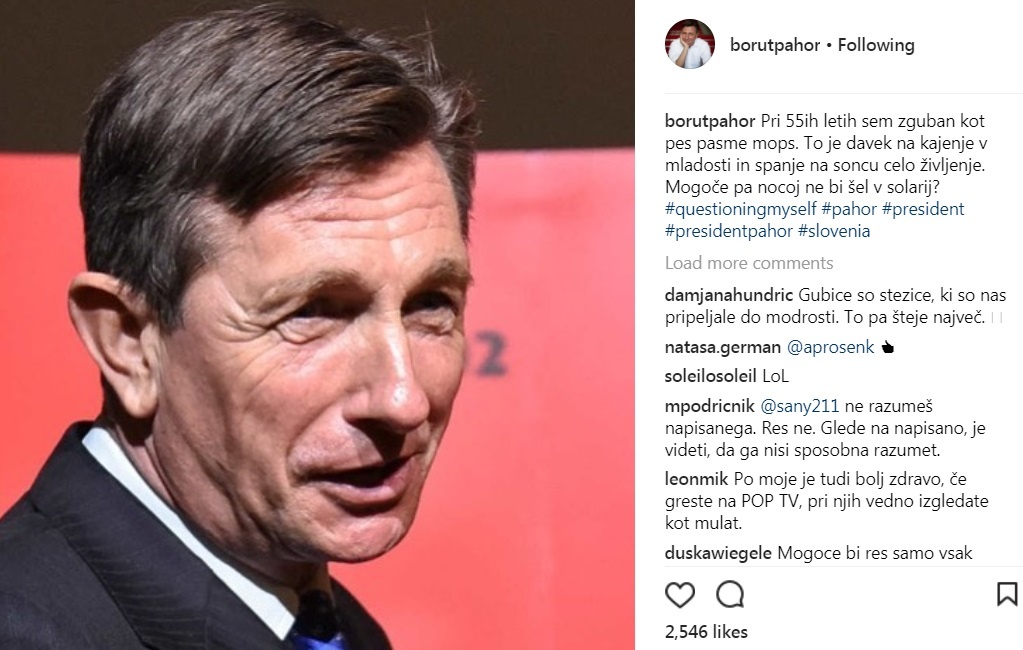Viewport: 1023px width, 650px height.
Task: Expand Load more comments
Action: pyautogui.click(x=749, y=263)
